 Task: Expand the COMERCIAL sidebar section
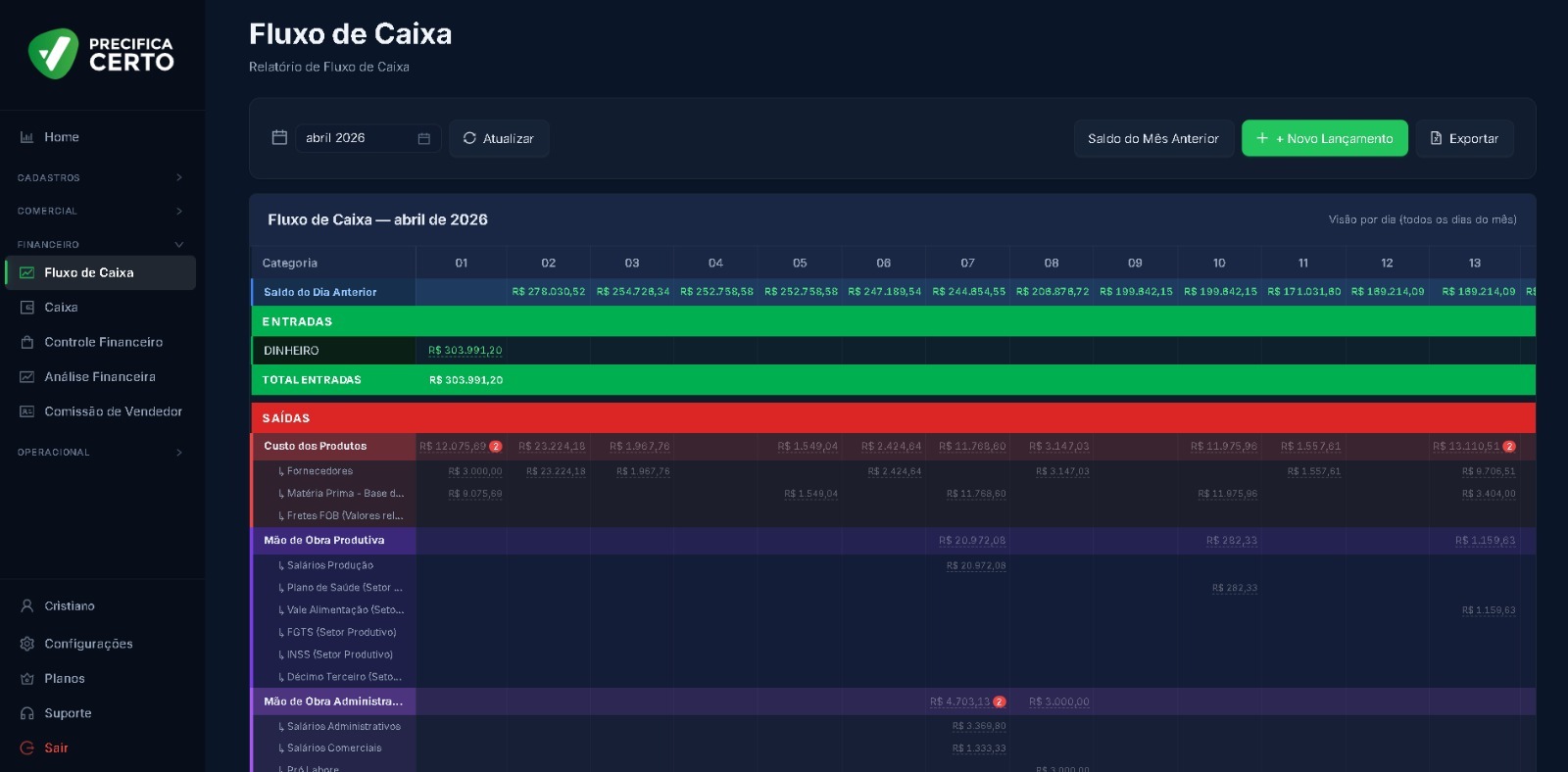pyautogui.click(x=98, y=211)
